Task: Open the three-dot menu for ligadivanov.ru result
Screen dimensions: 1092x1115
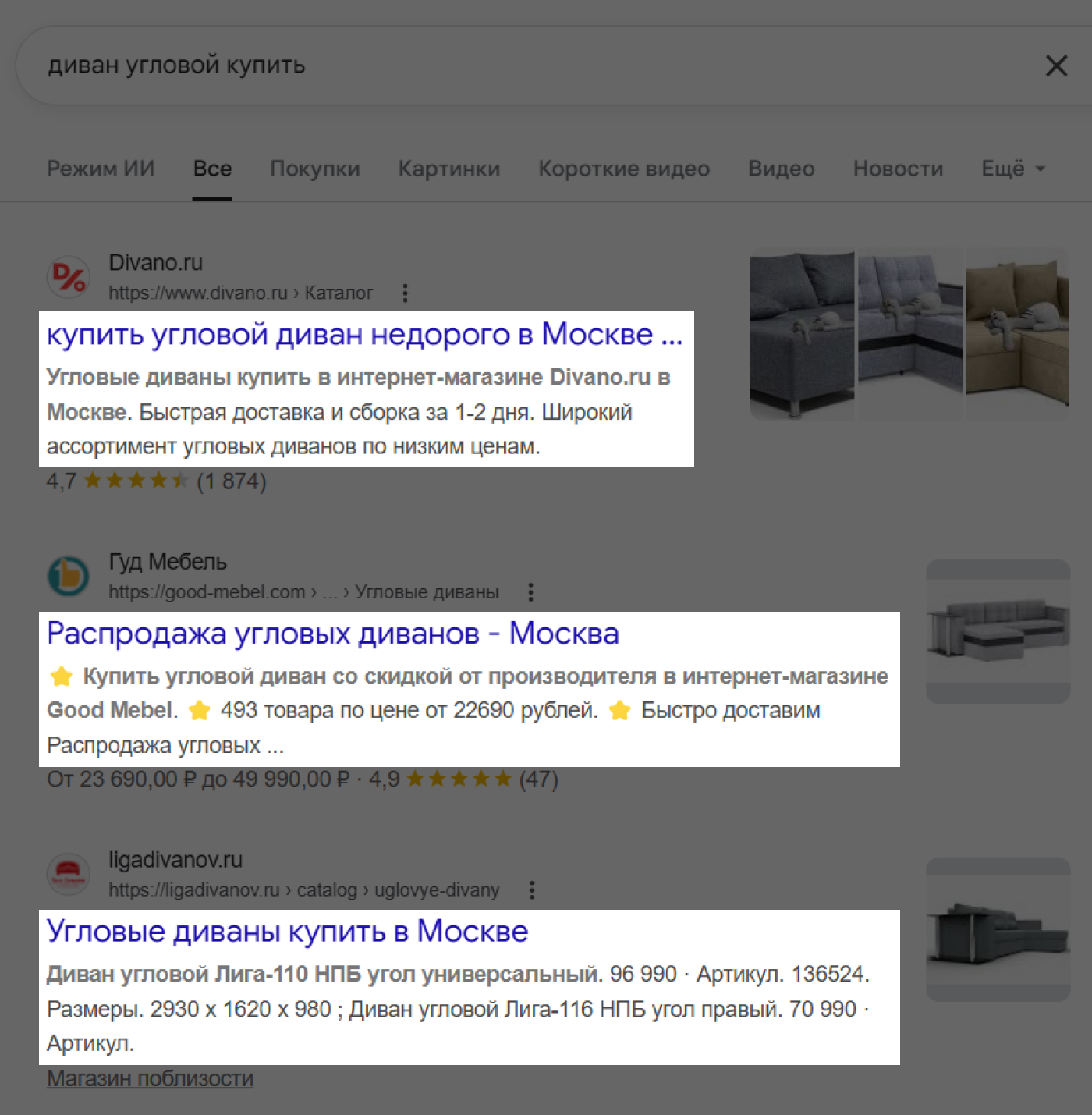Action: click(532, 890)
